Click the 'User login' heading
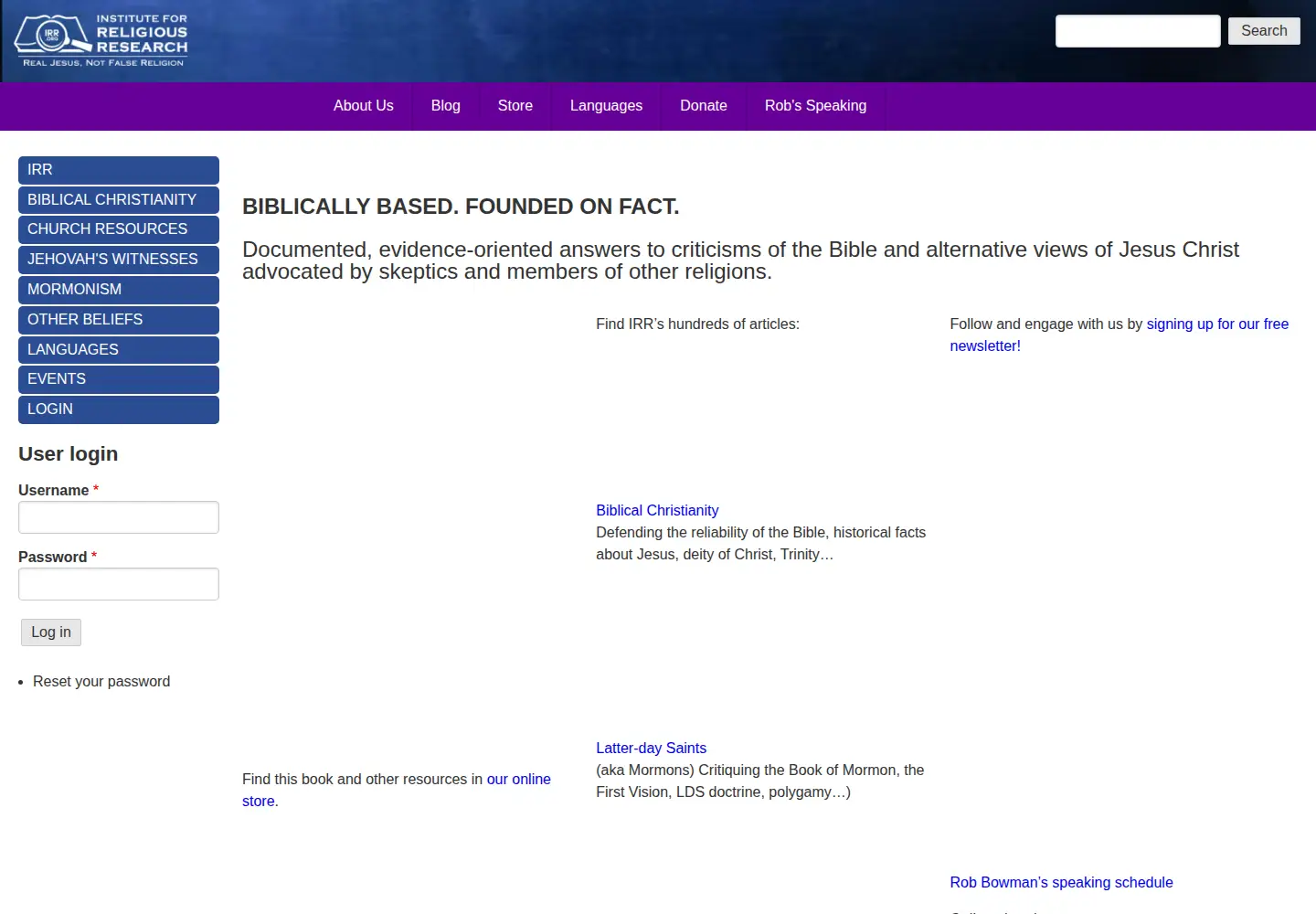The width and height of the screenshot is (1316, 914). tap(69, 454)
